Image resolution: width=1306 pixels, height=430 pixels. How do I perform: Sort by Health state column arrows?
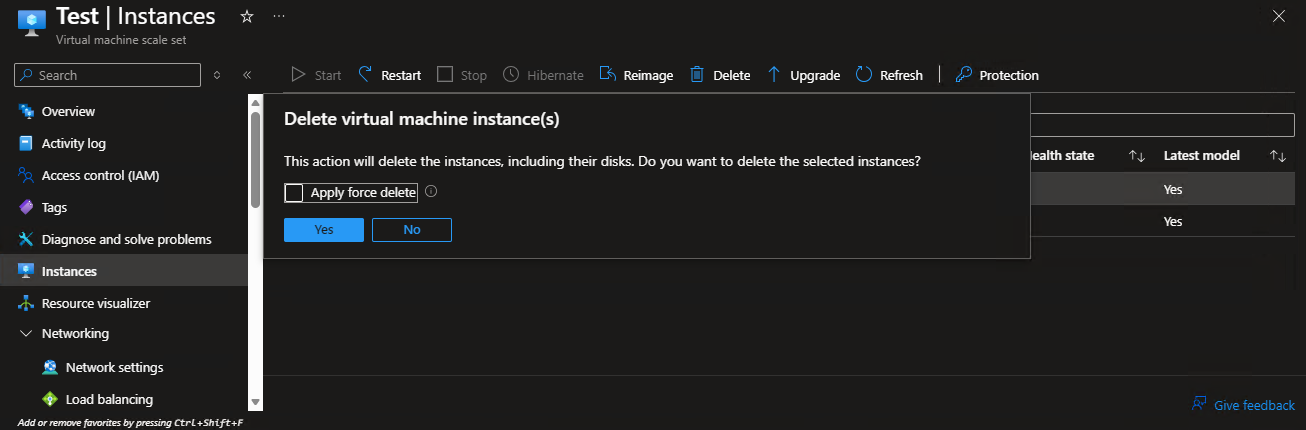[x=1136, y=156]
